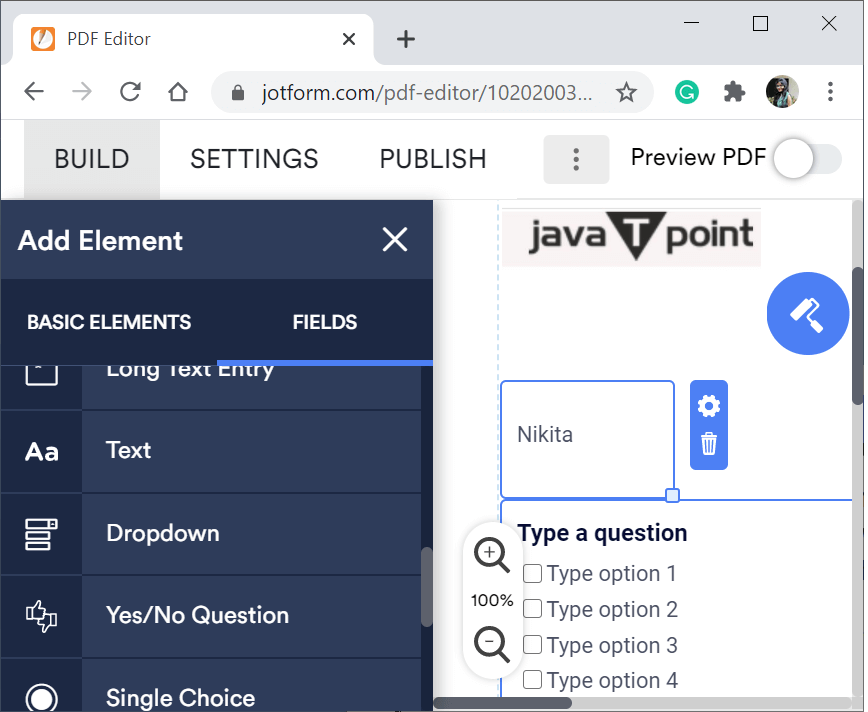The width and height of the screenshot is (868, 712).
Task: Check the Type option 1 checkbox
Action: point(533,574)
